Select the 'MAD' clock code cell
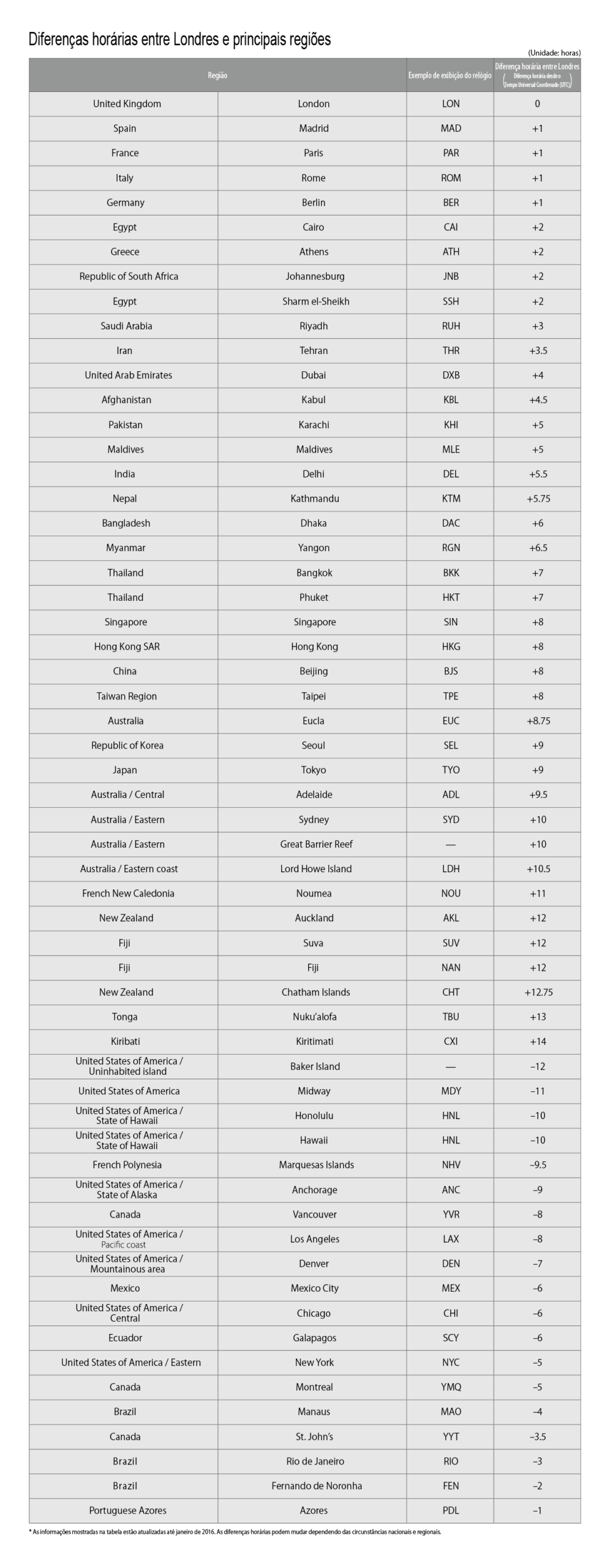The height and width of the screenshot is (1568, 610). click(451, 129)
